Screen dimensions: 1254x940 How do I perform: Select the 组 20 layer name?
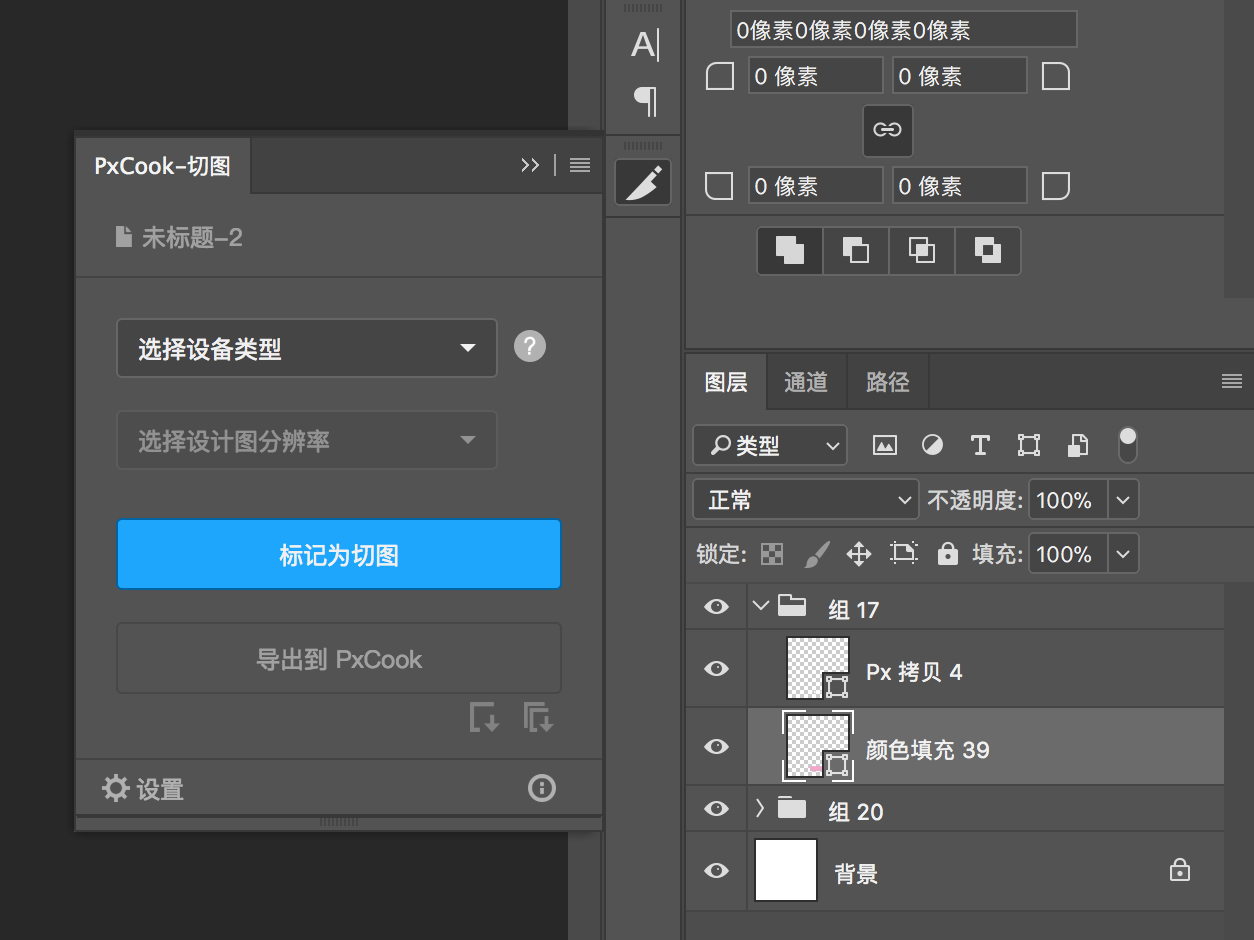(x=856, y=811)
